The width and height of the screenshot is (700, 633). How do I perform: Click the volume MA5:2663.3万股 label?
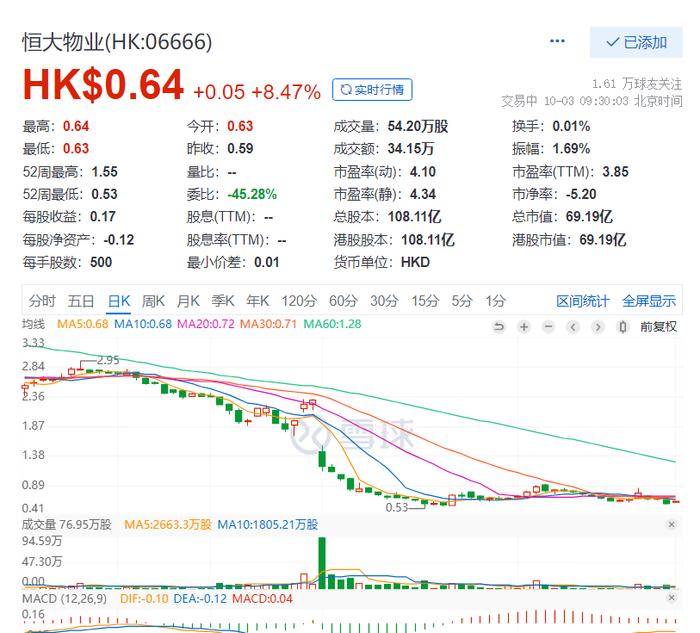[167, 525]
